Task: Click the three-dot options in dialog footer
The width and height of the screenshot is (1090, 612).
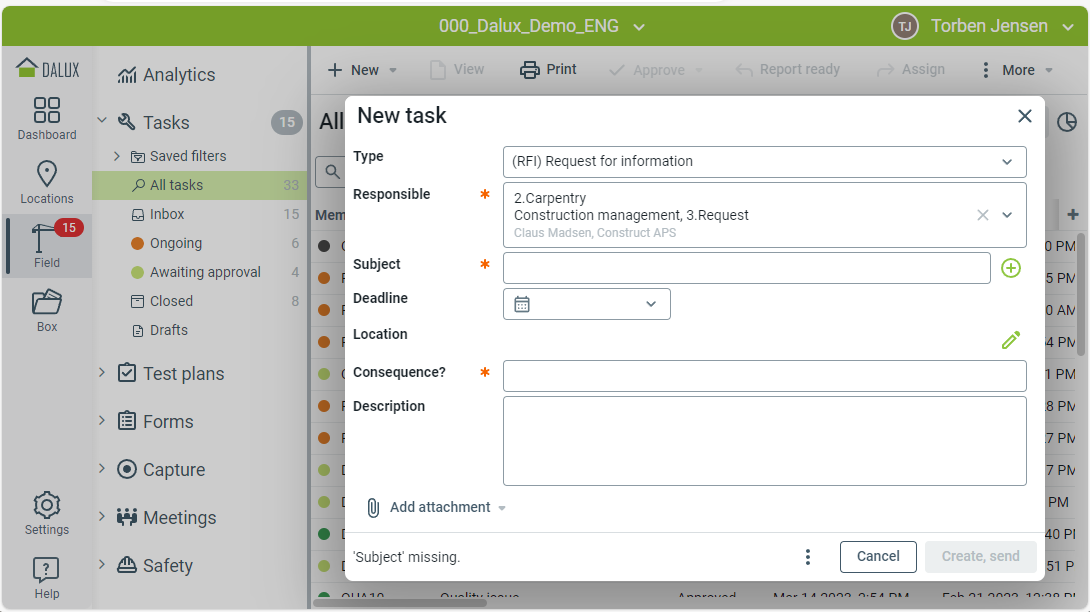Action: point(808,557)
